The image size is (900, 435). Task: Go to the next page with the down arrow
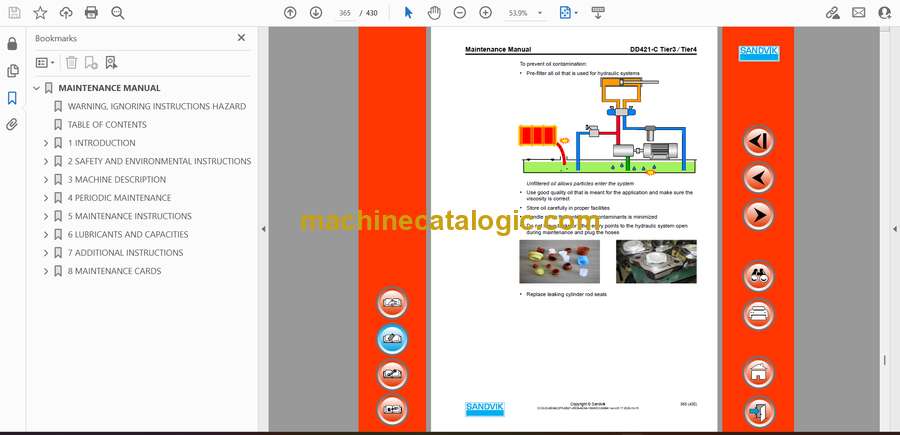pos(316,13)
